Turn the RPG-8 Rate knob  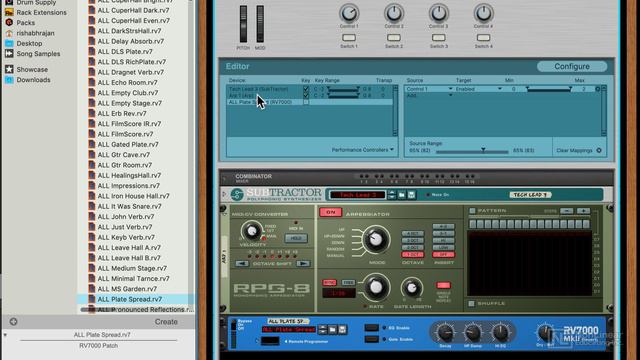tap(376, 287)
